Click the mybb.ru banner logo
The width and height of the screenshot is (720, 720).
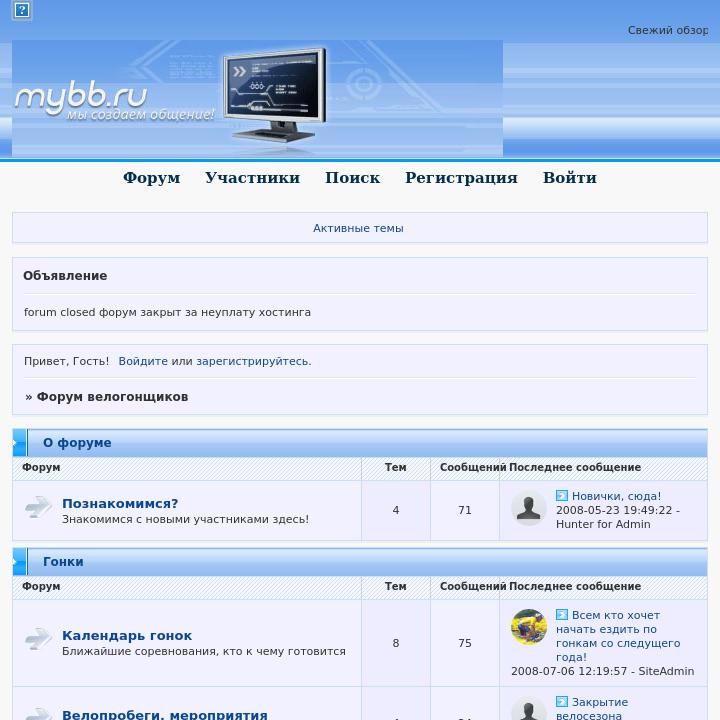click(257, 99)
